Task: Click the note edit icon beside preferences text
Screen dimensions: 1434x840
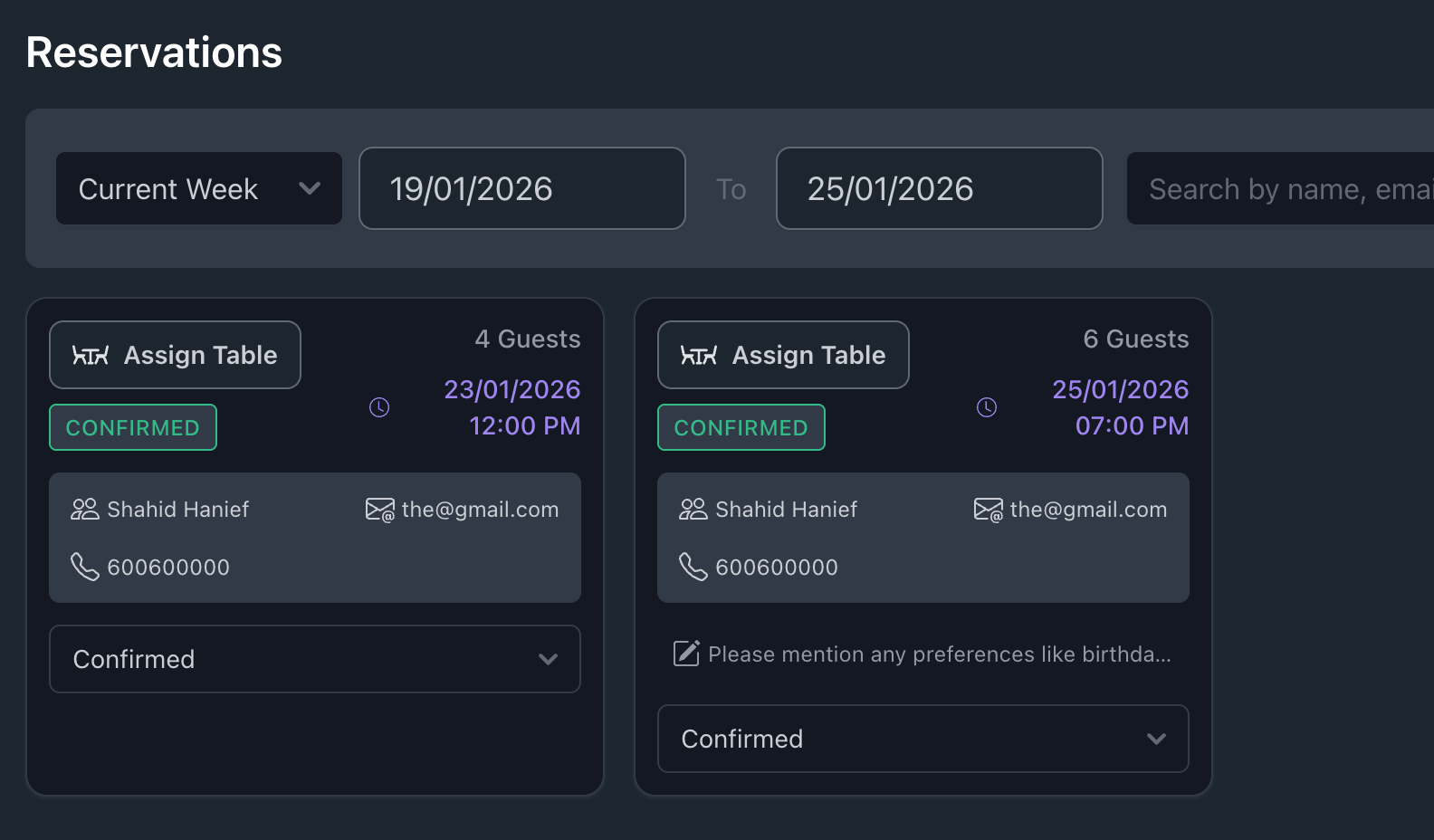Action: (x=686, y=653)
